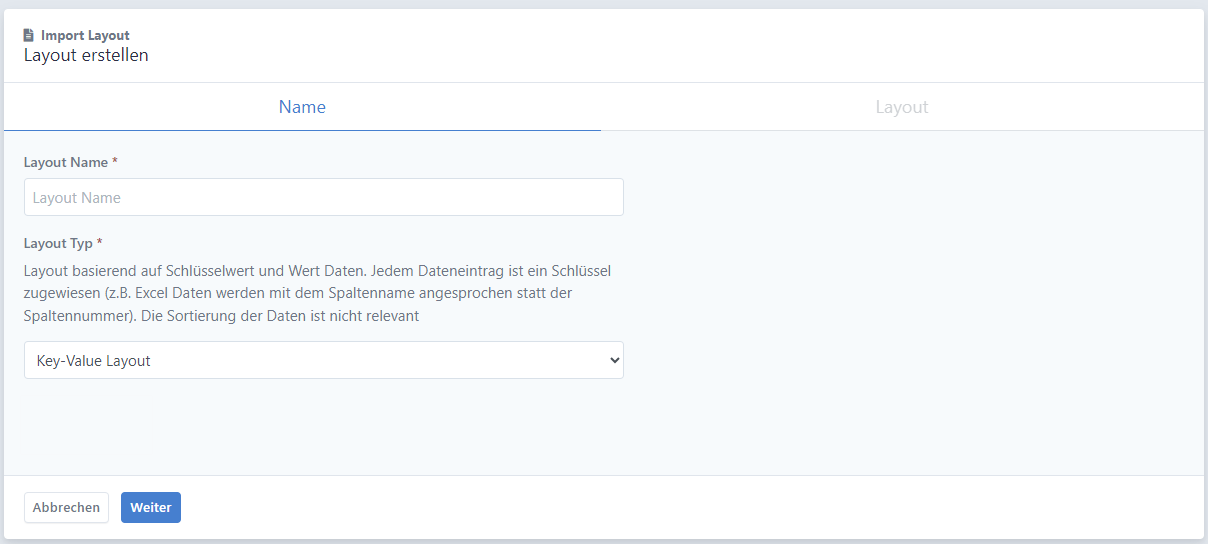Click the Abbrechen button
This screenshot has width=1208, height=544.
click(66, 507)
